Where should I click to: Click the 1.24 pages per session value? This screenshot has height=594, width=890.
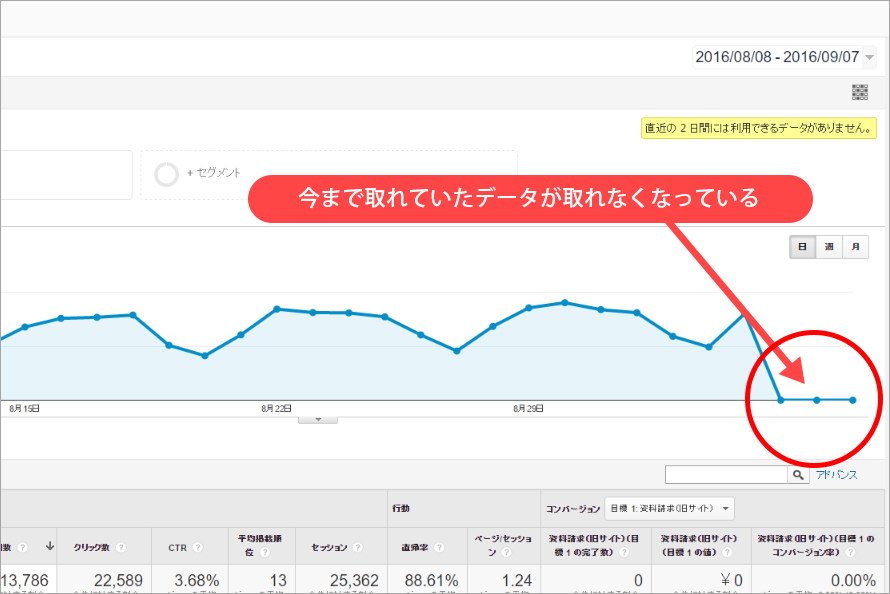517,580
